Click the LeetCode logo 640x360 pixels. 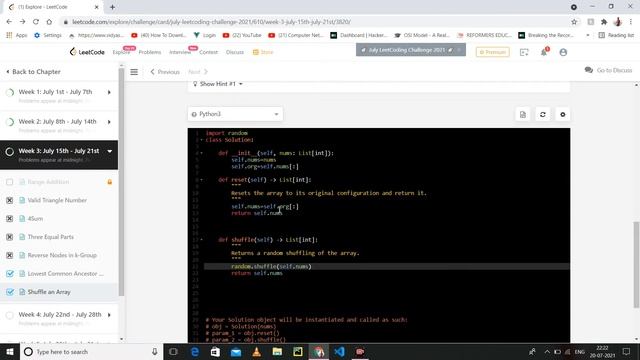[87, 52]
